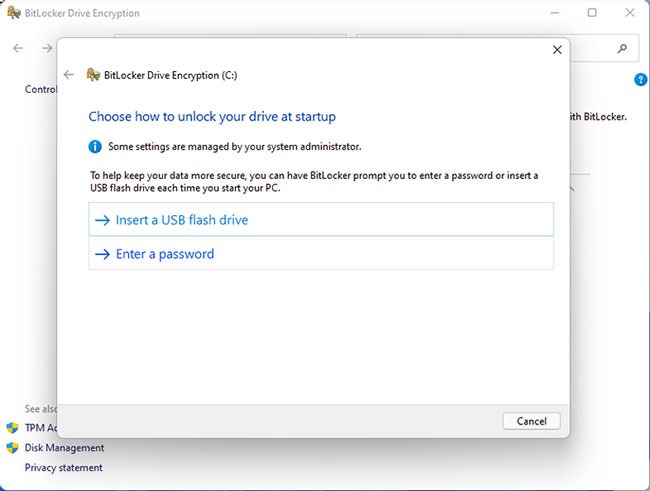
Task: Navigate forward in the Control Panel window
Action: (47, 48)
